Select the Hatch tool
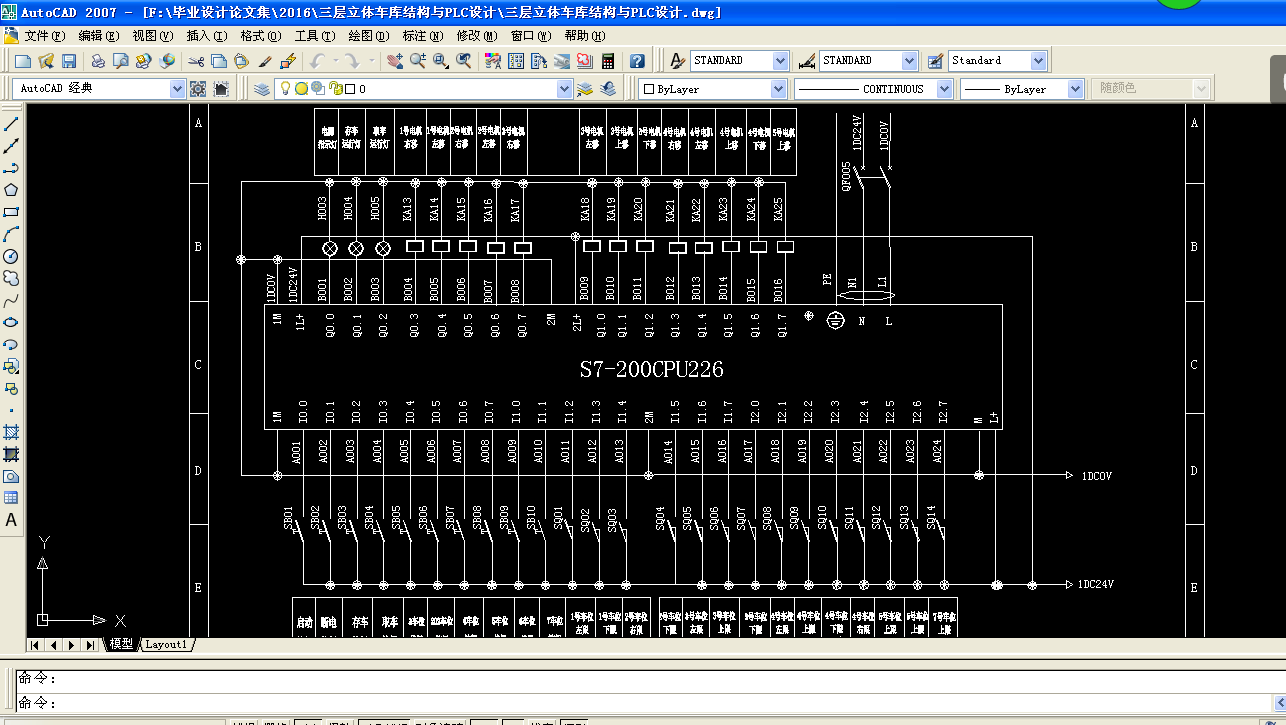1286x725 pixels. click(x=11, y=432)
